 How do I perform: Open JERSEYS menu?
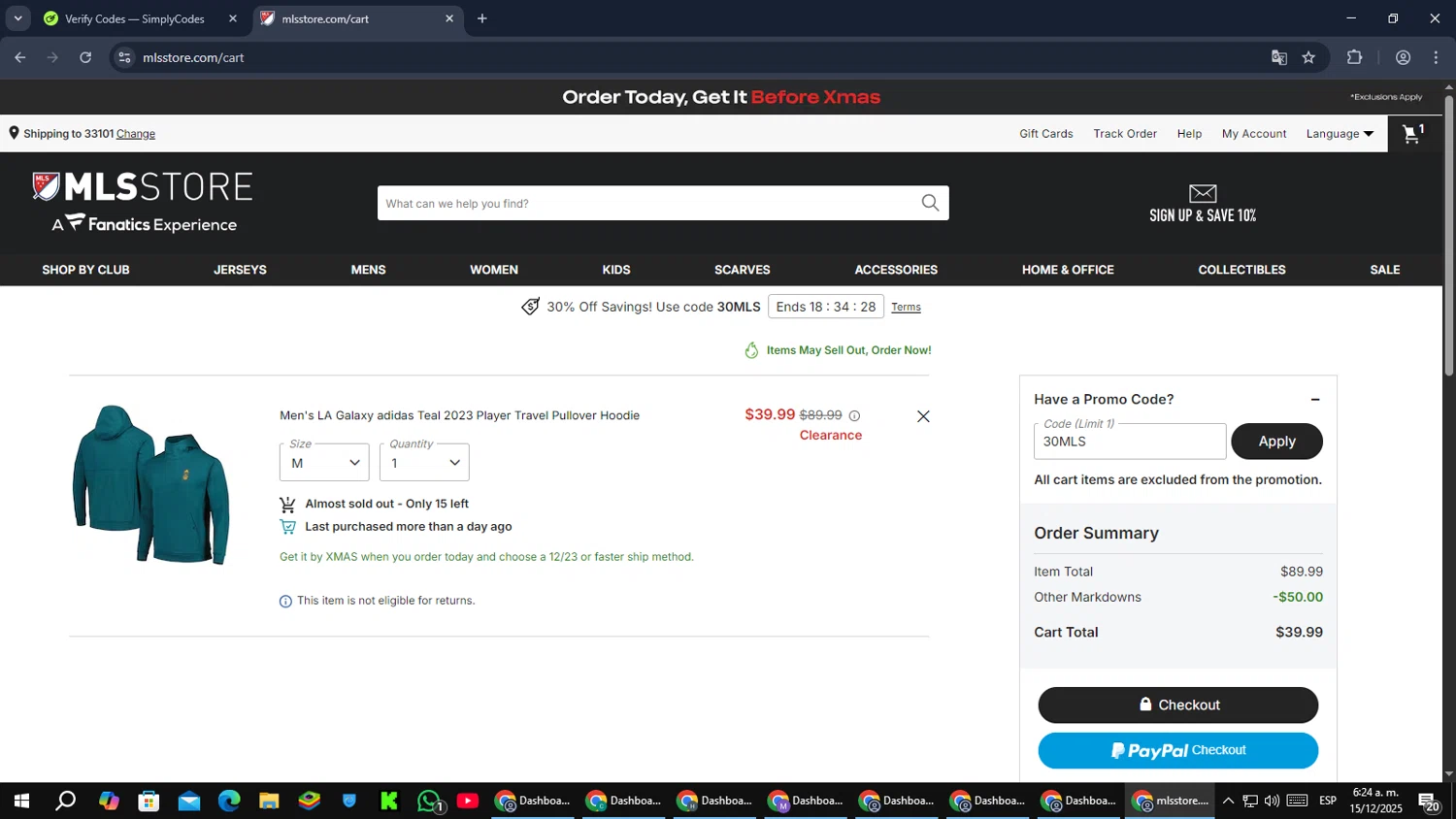click(240, 270)
